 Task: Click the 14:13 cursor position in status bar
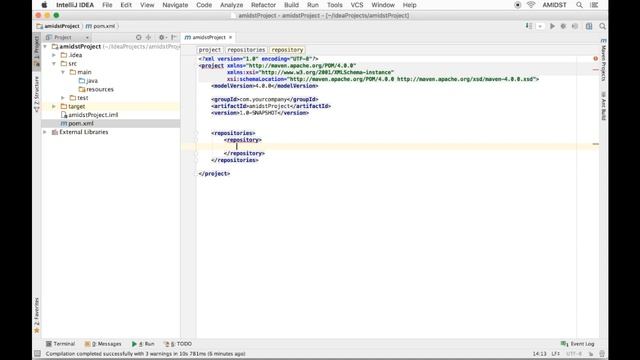(x=539, y=354)
